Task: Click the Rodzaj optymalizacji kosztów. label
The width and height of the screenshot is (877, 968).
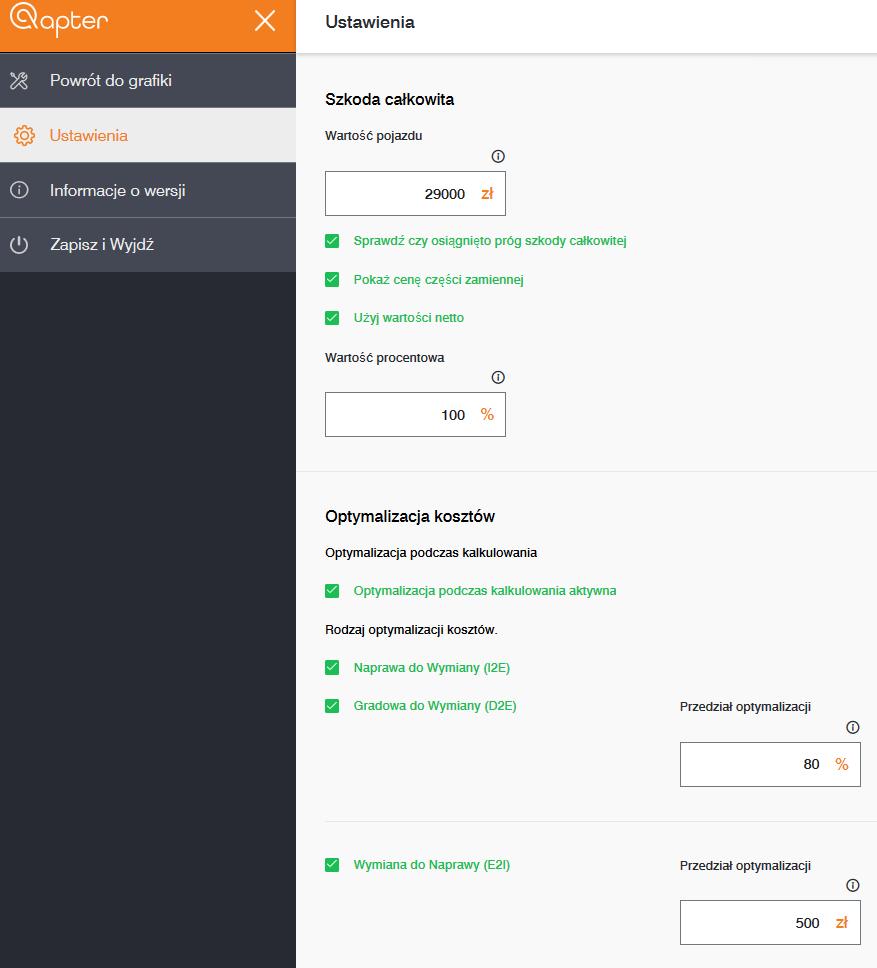Action: click(x=411, y=630)
